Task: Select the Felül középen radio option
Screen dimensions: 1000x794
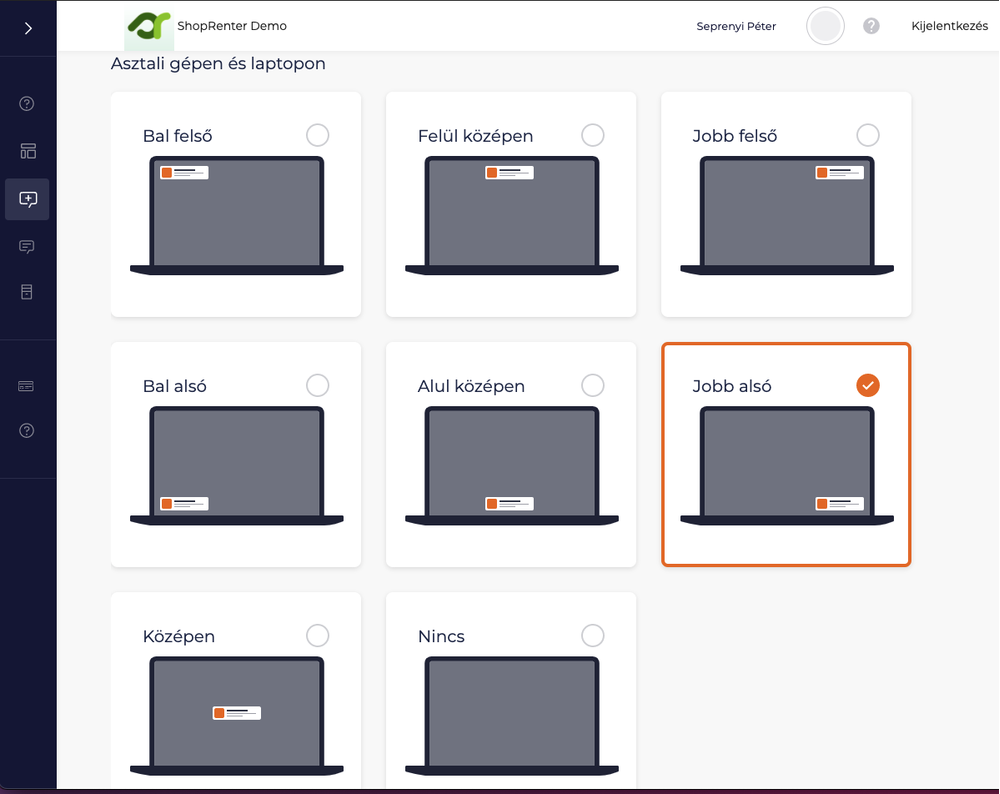Action: pos(592,135)
